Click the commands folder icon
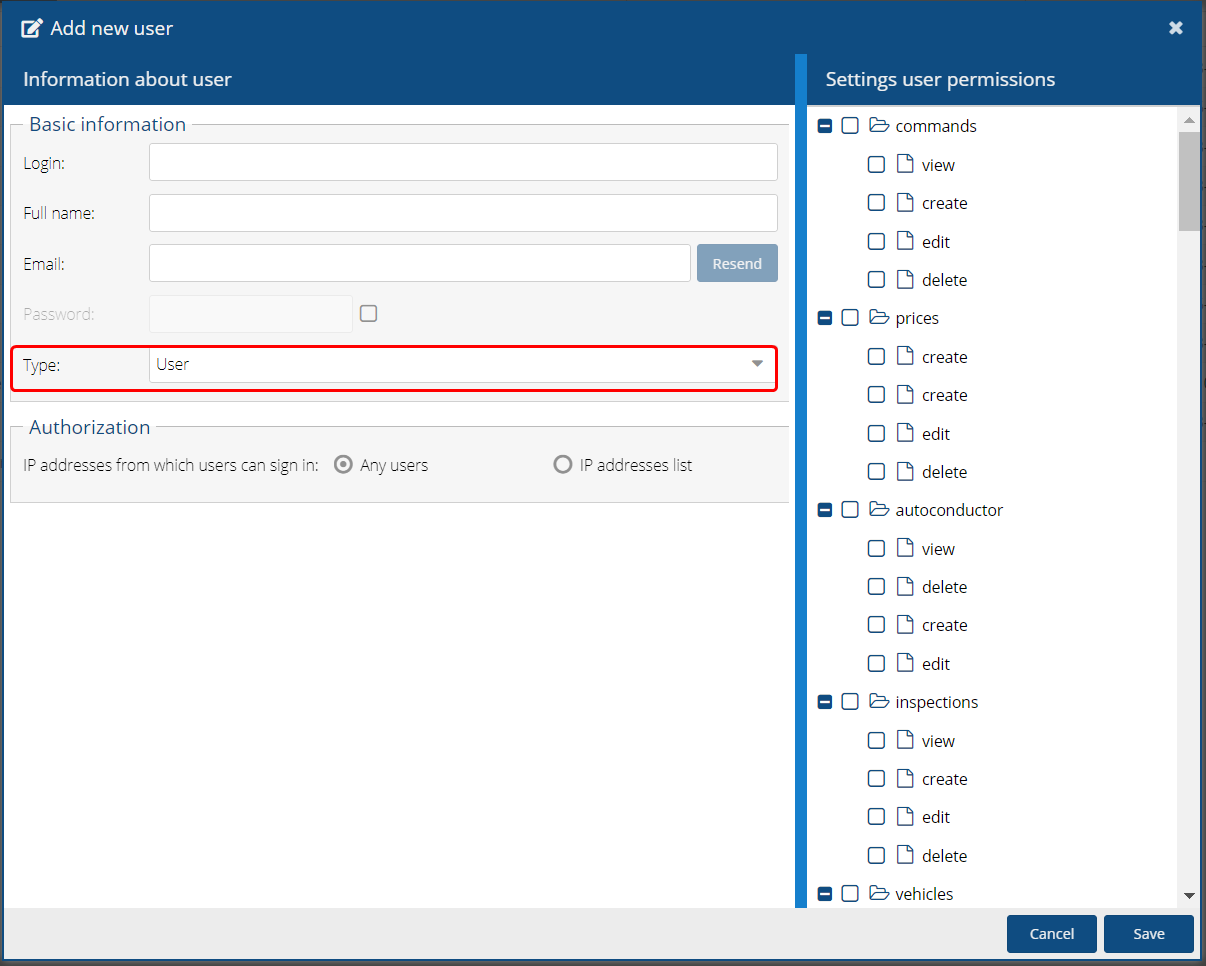1206x966 pixels. click(879, 126)
